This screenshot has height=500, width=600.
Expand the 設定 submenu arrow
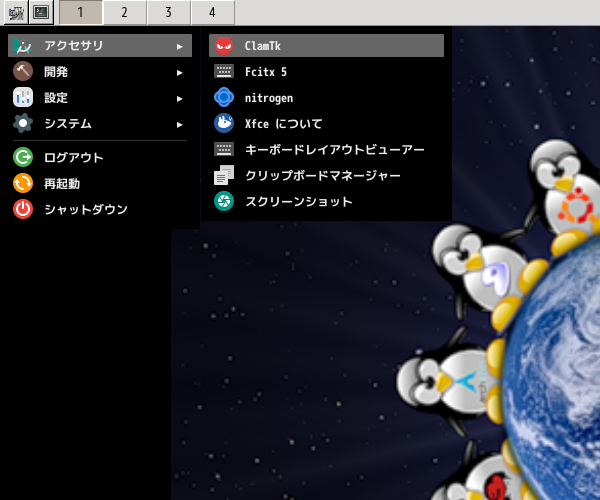point(179,98)
